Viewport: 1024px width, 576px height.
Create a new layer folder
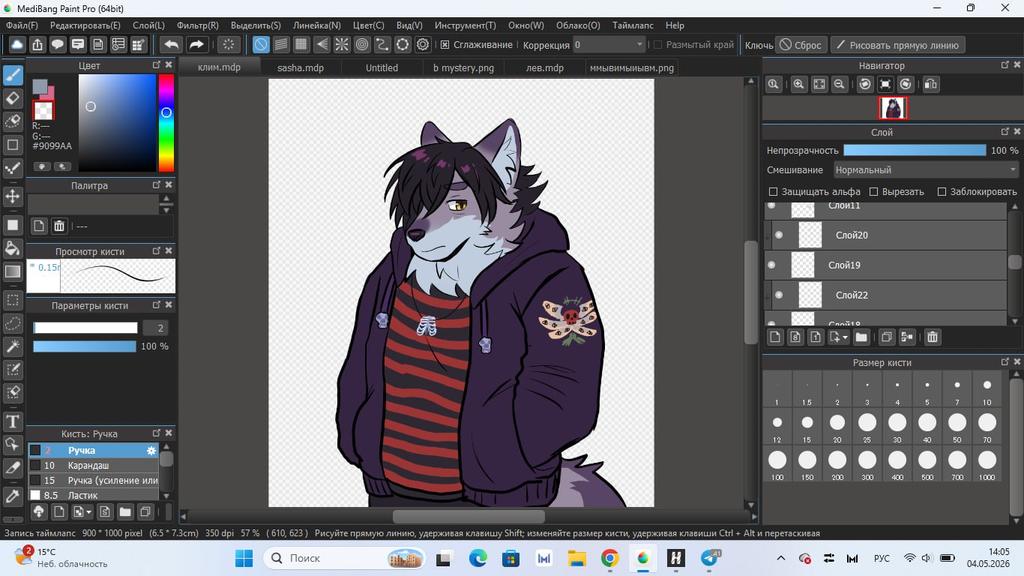(861, 337)
